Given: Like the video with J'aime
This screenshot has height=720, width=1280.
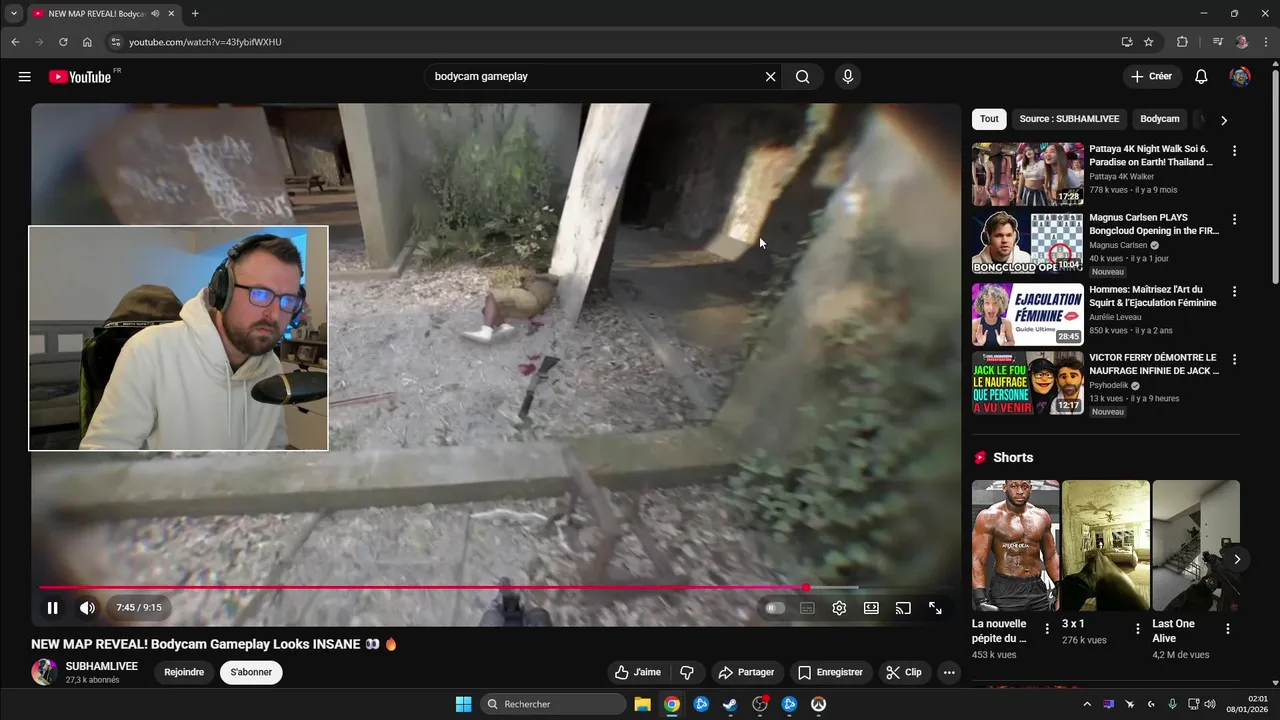Looking at the screenshot, I should click(638, 672).
